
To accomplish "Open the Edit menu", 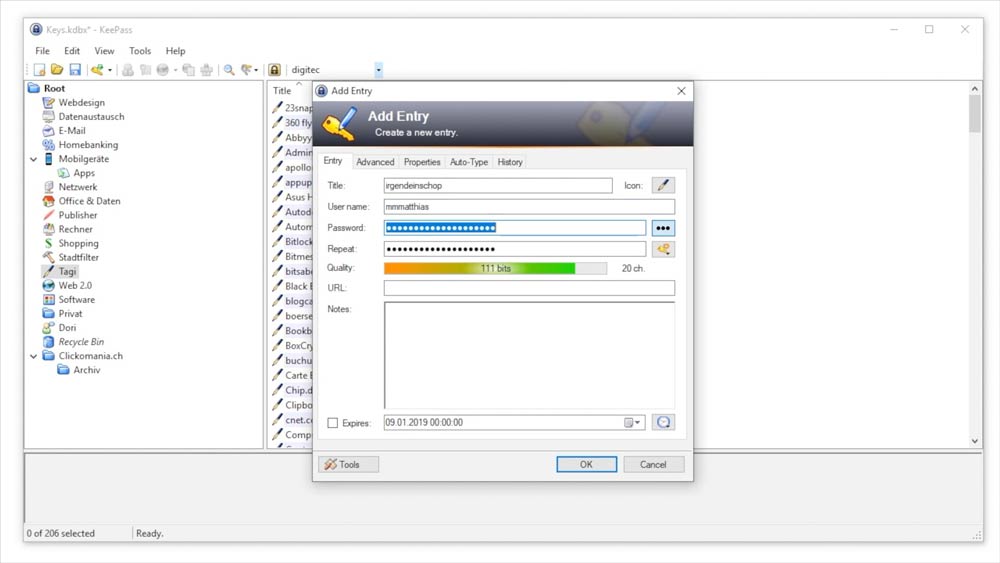I will [x=72, y=51].
